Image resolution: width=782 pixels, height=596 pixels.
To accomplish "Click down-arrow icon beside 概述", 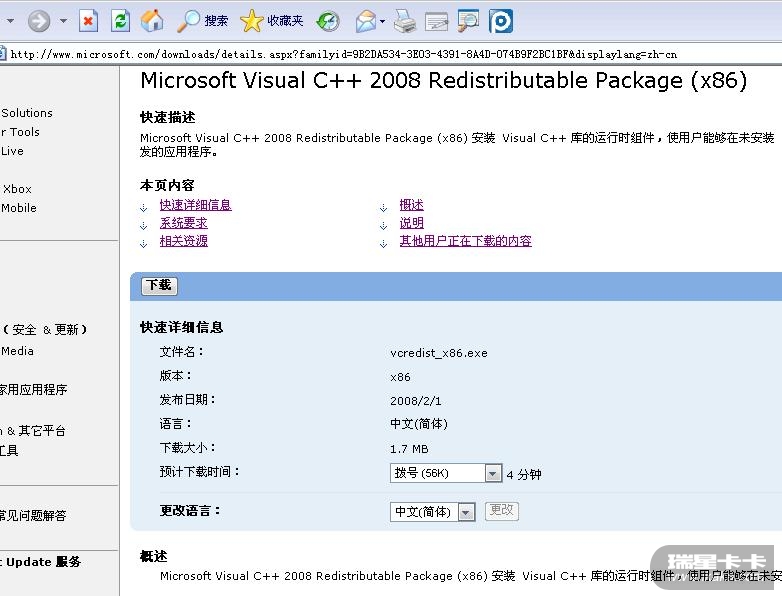I will pos(384,207).
